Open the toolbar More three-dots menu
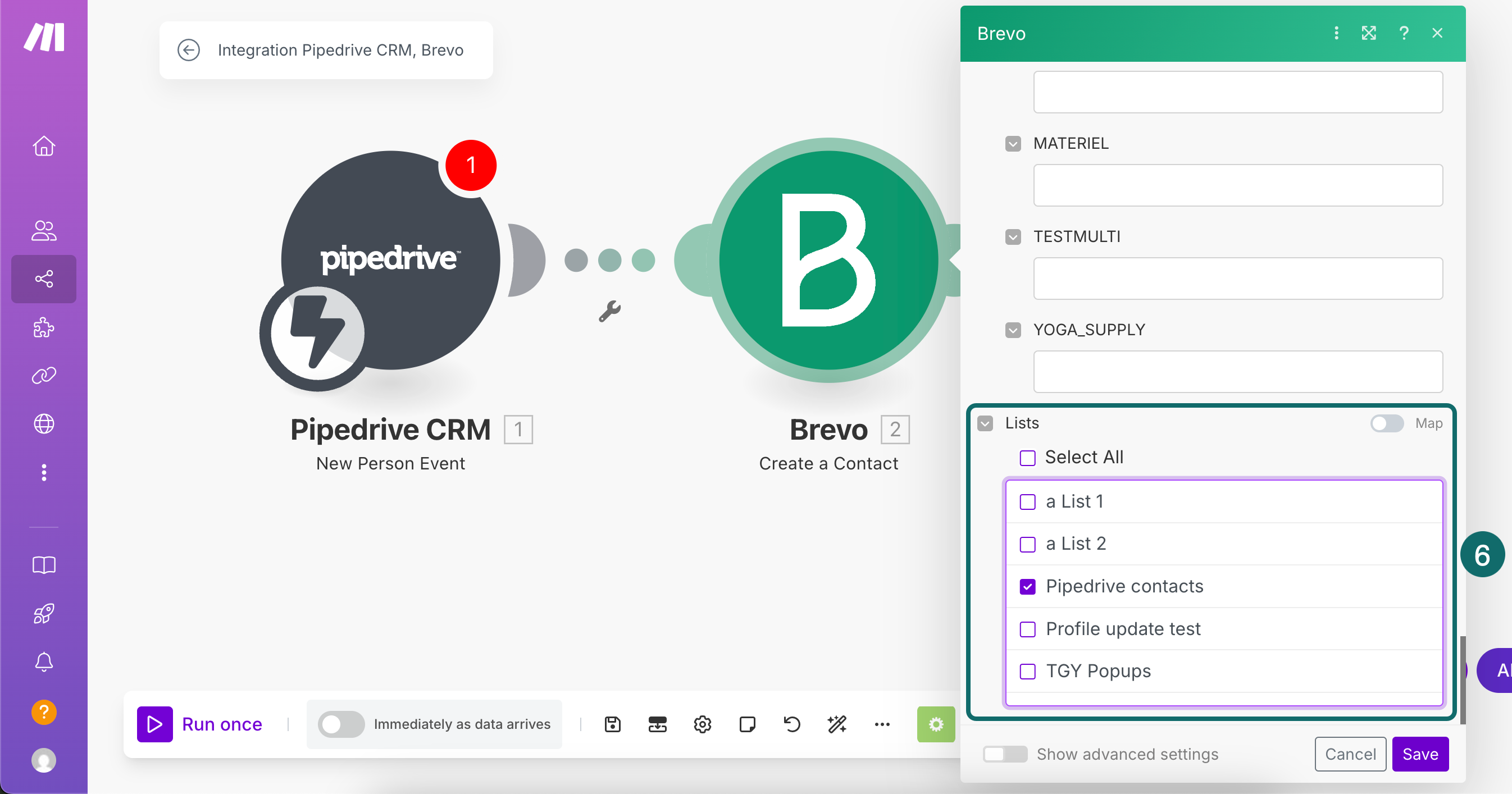This screenshot has height=794, width=1512. (x=882, y=724)
